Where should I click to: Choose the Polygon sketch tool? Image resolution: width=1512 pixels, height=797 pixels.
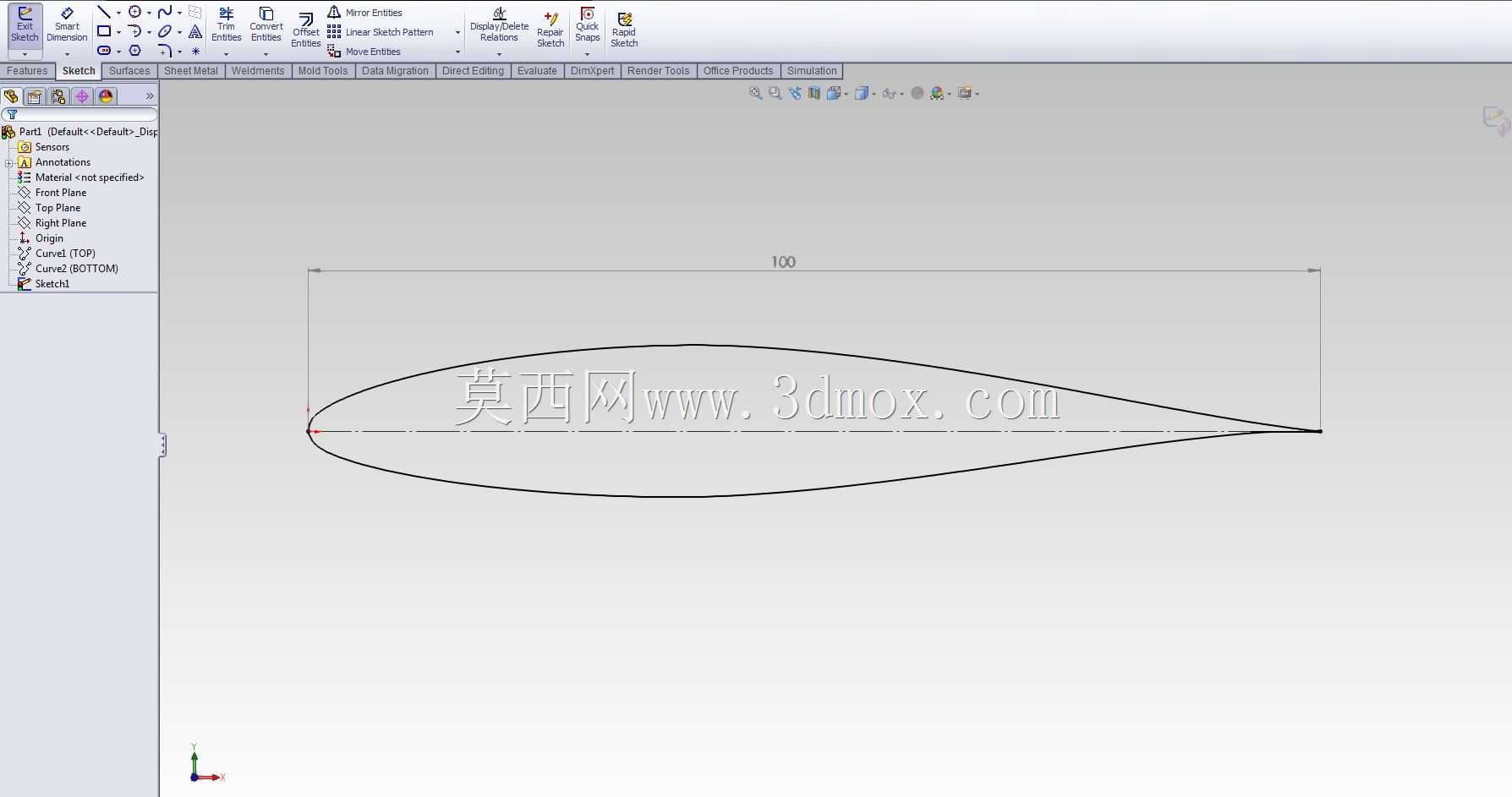pos(134,51)
